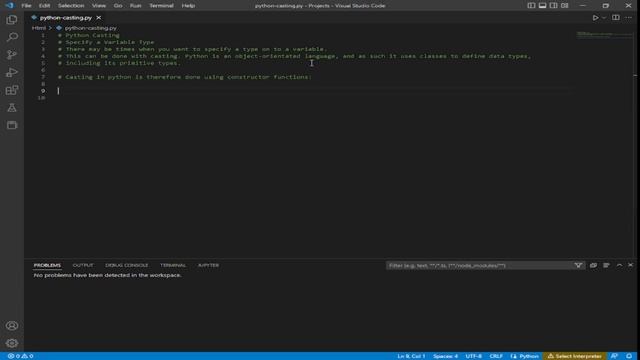The height and width of the screenshot is (360, 640).
Task: Toggle View as Table/Tree icon in Problems panel
Action: [607, 266]
